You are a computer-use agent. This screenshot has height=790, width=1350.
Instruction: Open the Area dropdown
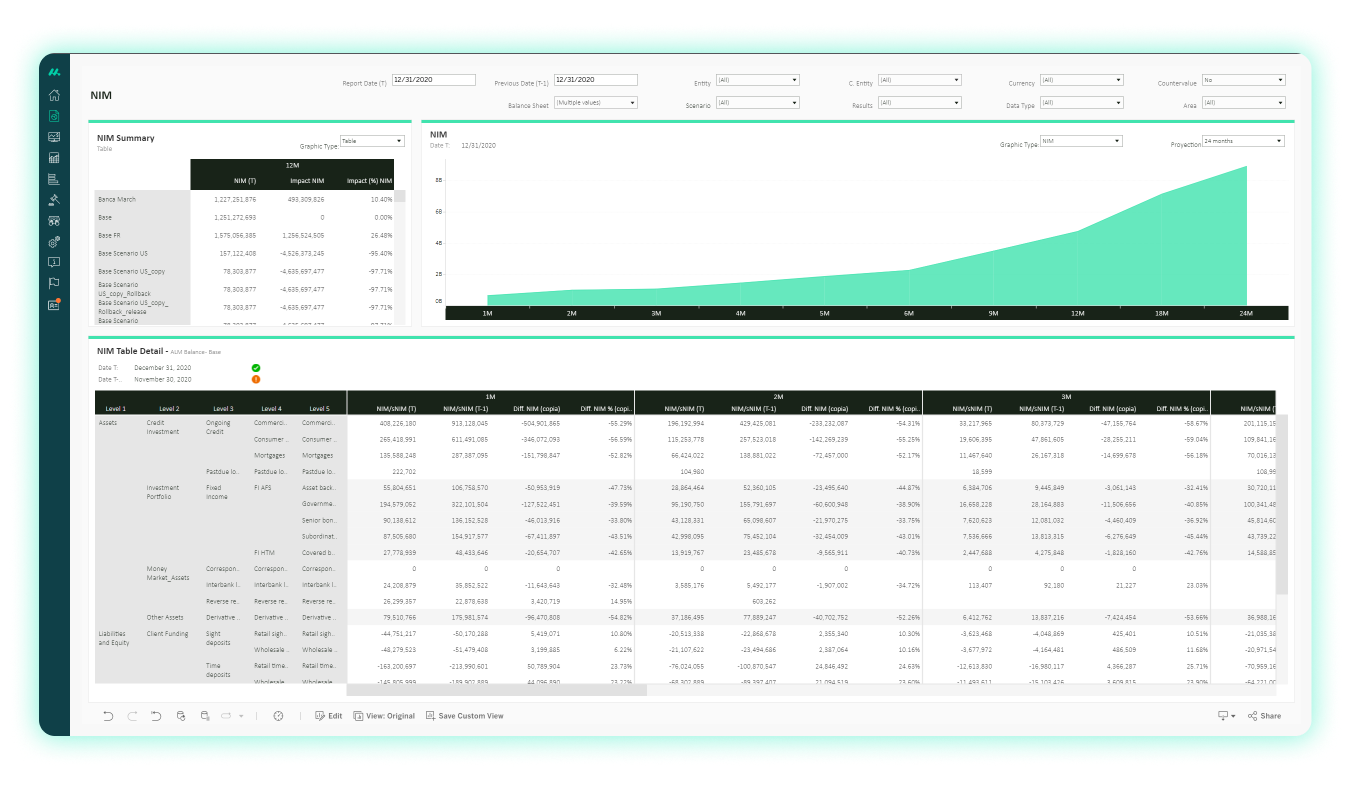coord(1244,102)
